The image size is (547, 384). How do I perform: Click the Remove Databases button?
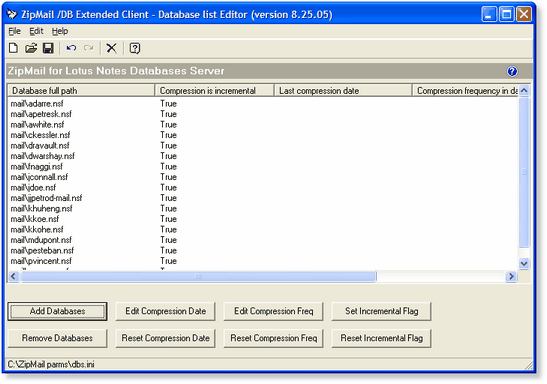[57, 338]
